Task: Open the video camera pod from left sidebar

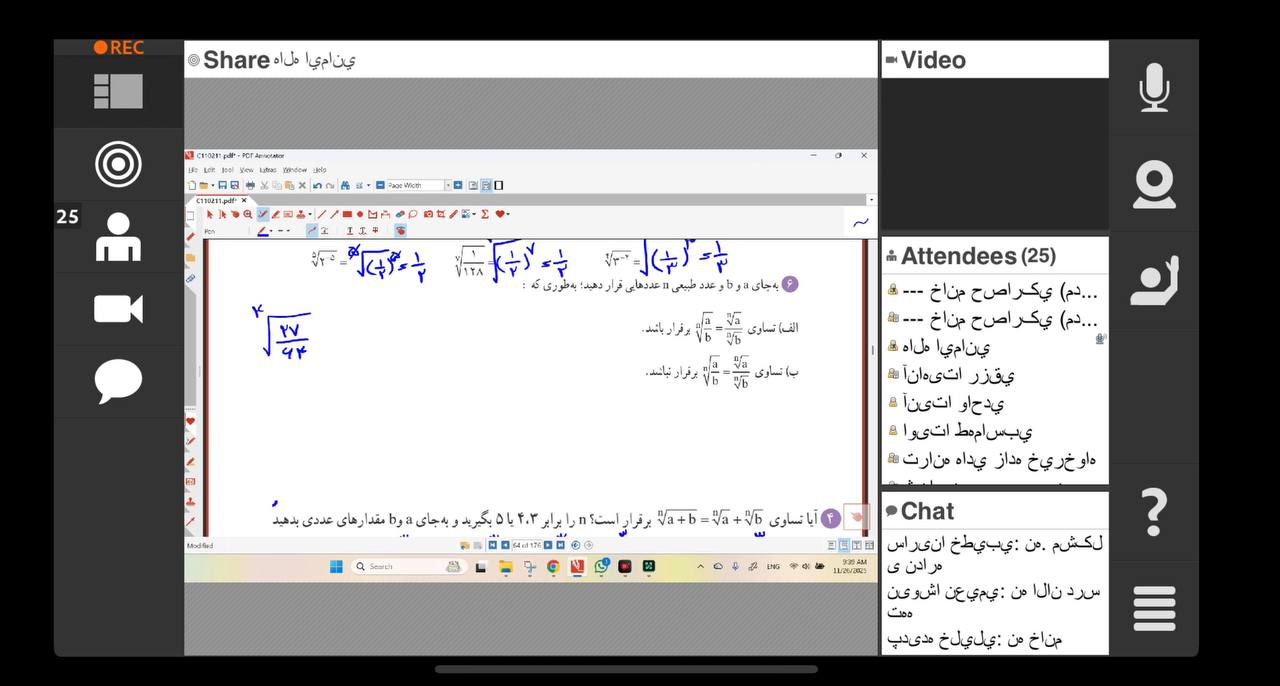Action: 118,309
